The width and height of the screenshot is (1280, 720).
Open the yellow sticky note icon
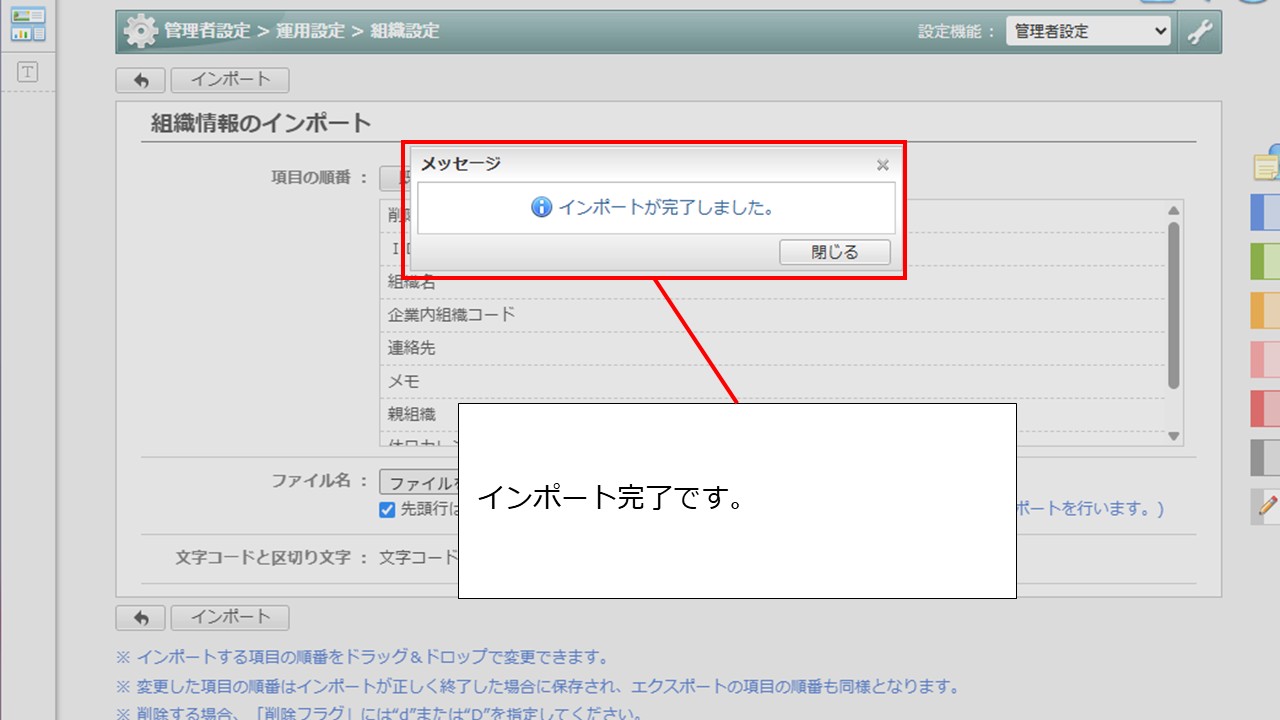coord(1267,165)
